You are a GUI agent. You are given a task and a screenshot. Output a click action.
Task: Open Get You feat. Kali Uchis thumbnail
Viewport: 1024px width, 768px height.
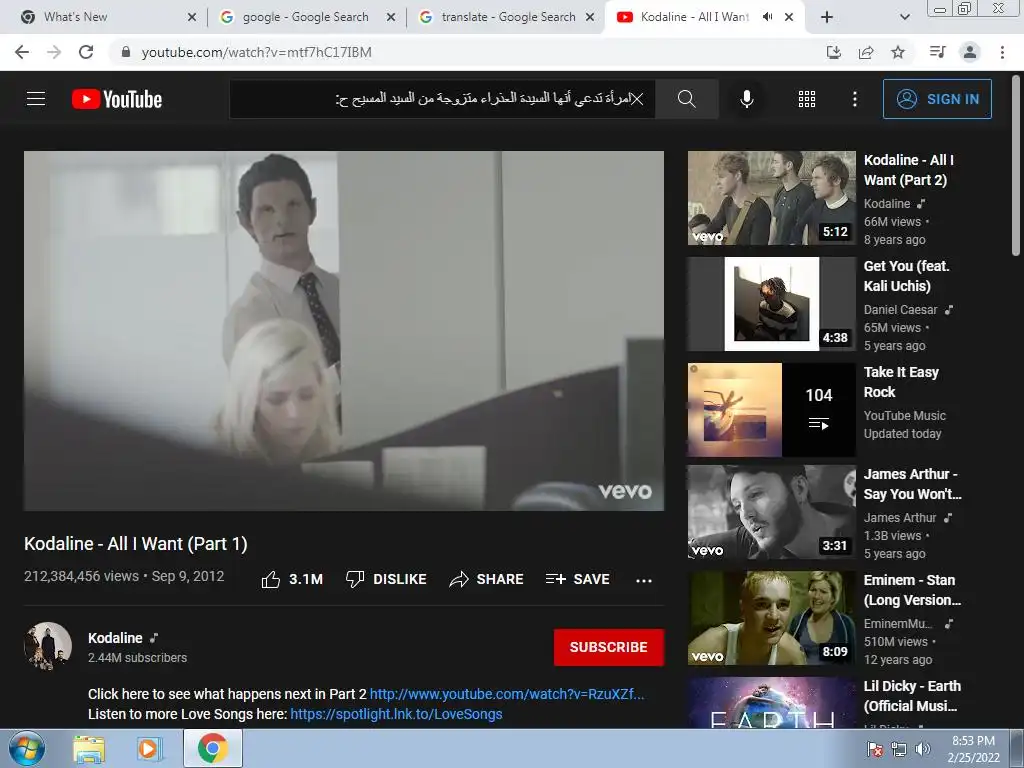click(x=771, y=304)
